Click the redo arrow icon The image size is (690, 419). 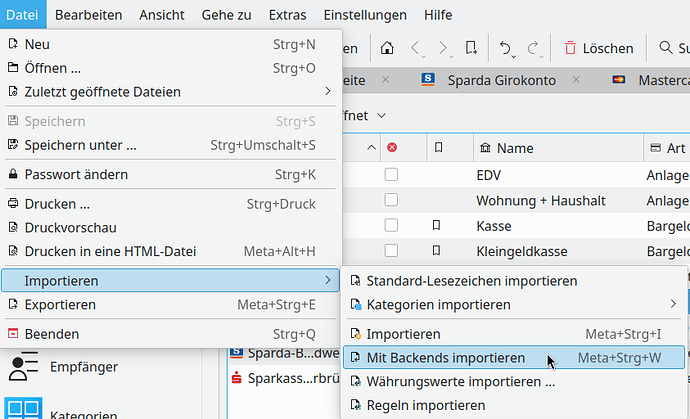pyautogui.click(x=534, y=48)
